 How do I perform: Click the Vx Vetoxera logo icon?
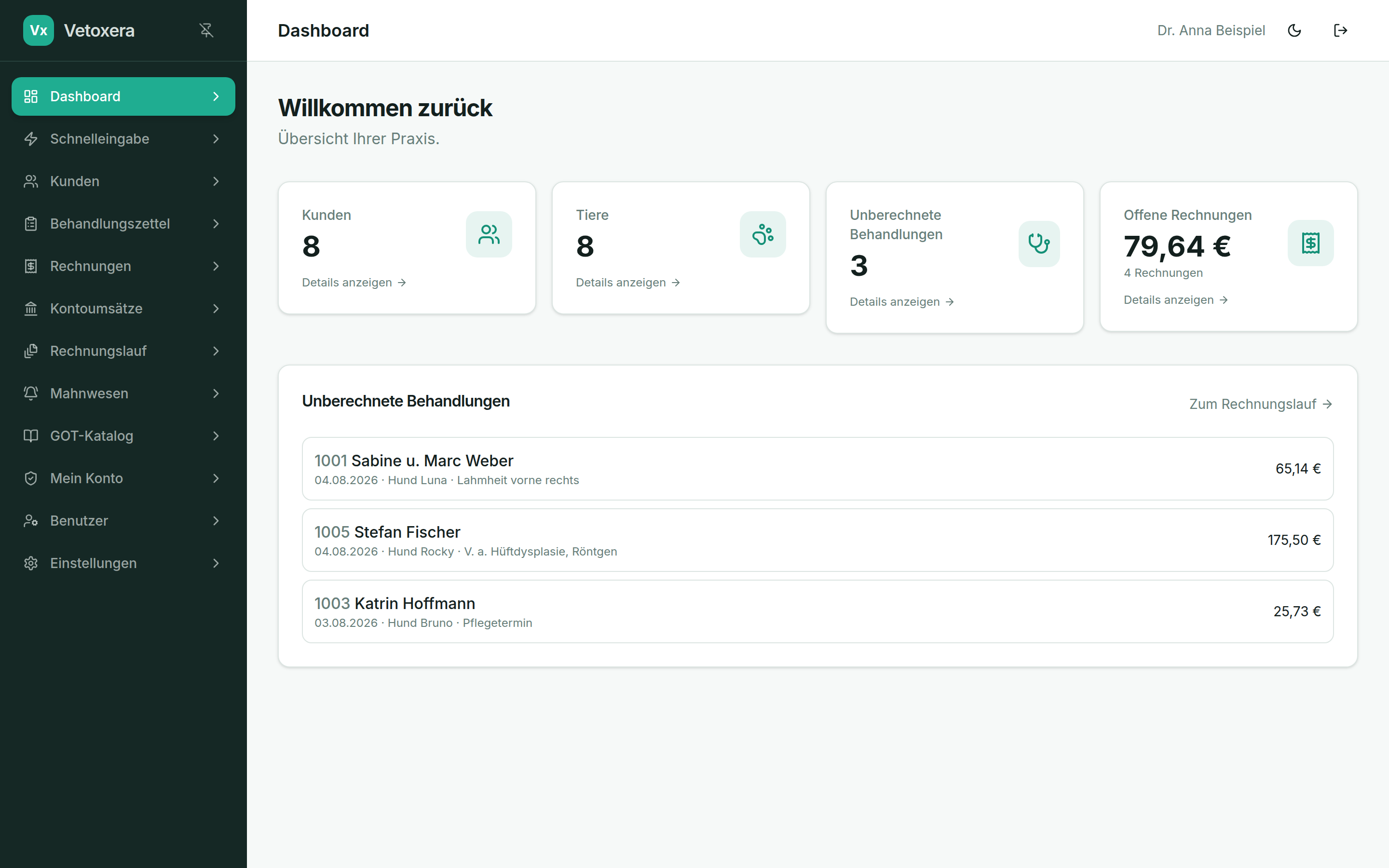coord(39,30)
